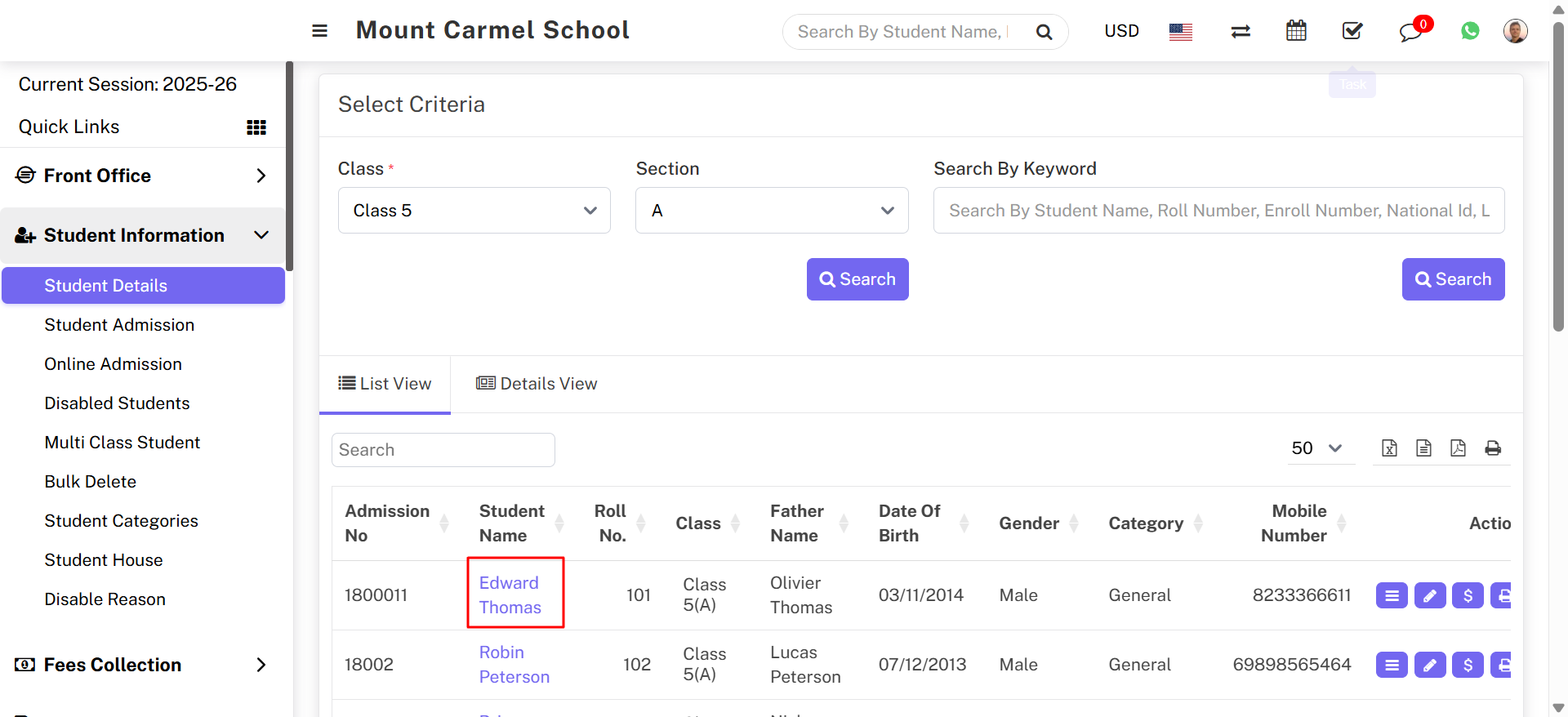Open the calendar icon in header

coord(1296,31)
